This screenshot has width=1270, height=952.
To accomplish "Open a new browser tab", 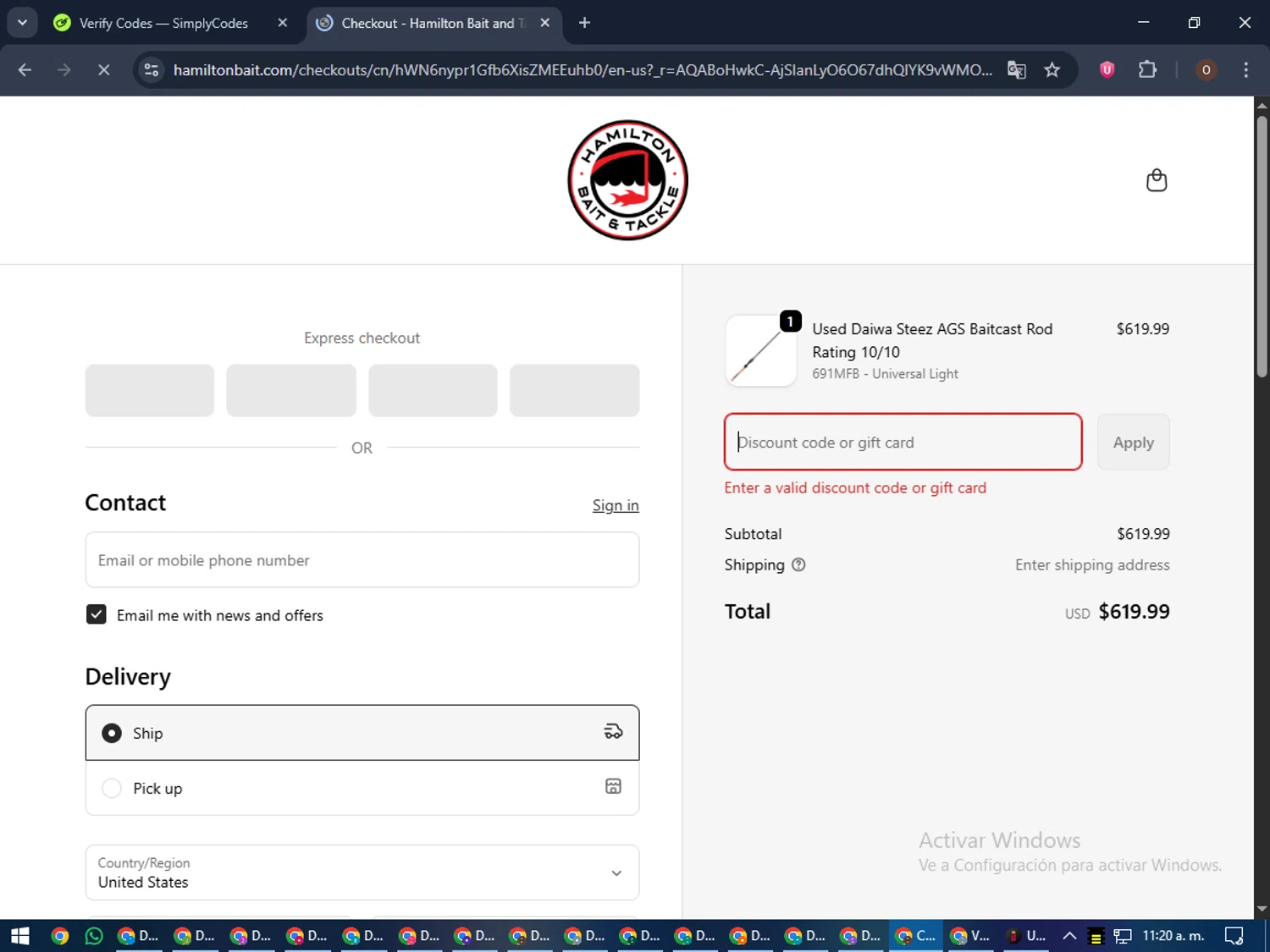I will click(584, 23).
